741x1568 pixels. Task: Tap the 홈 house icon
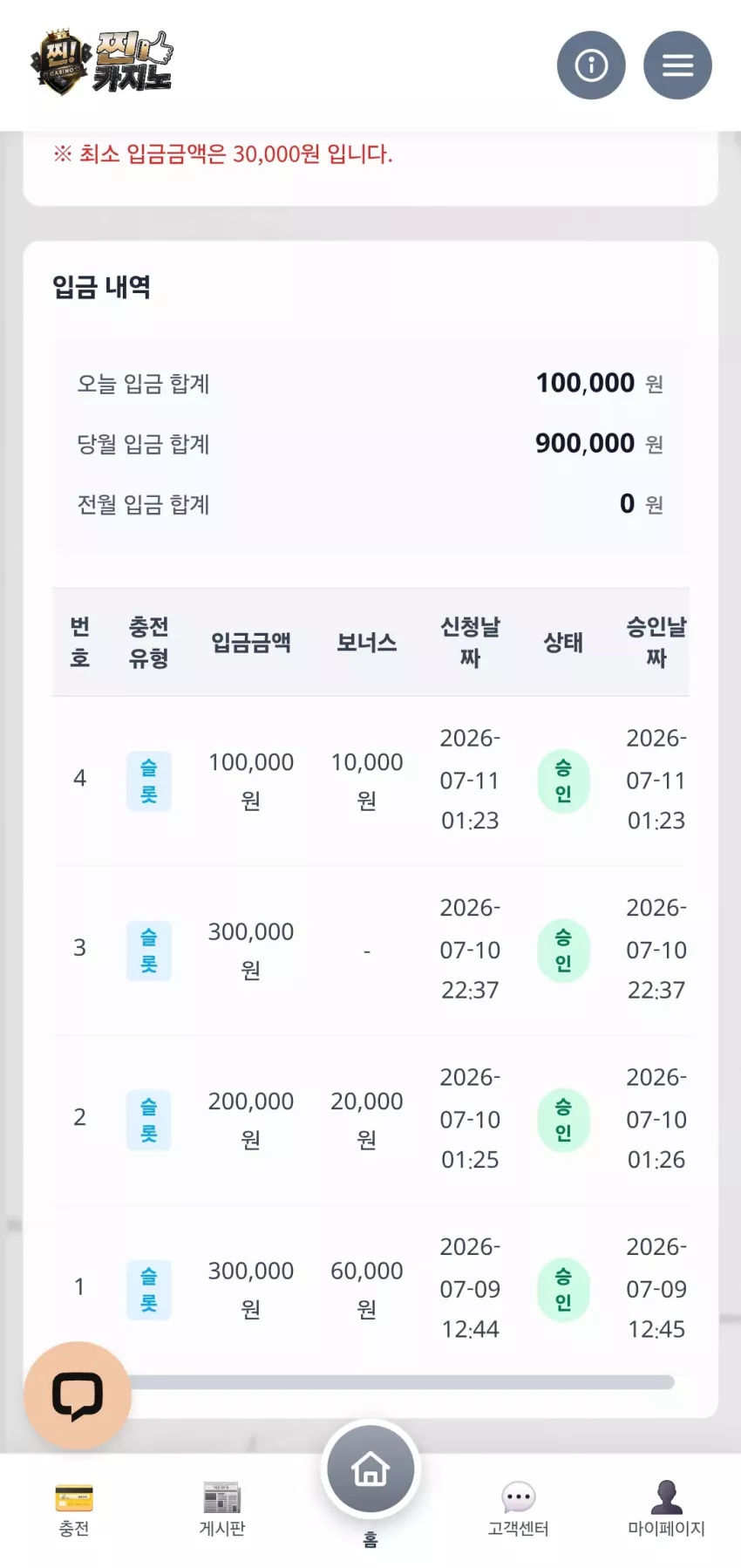click(x=370, y=1469)
